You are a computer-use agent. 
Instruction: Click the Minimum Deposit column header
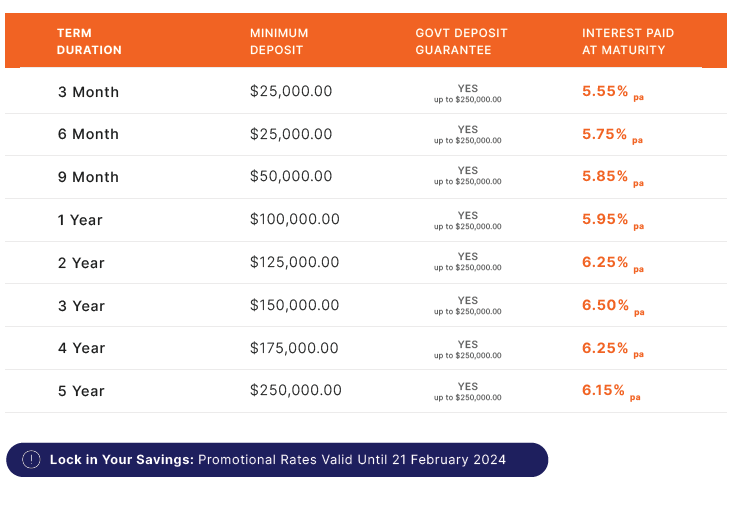(x=279, y=41)
